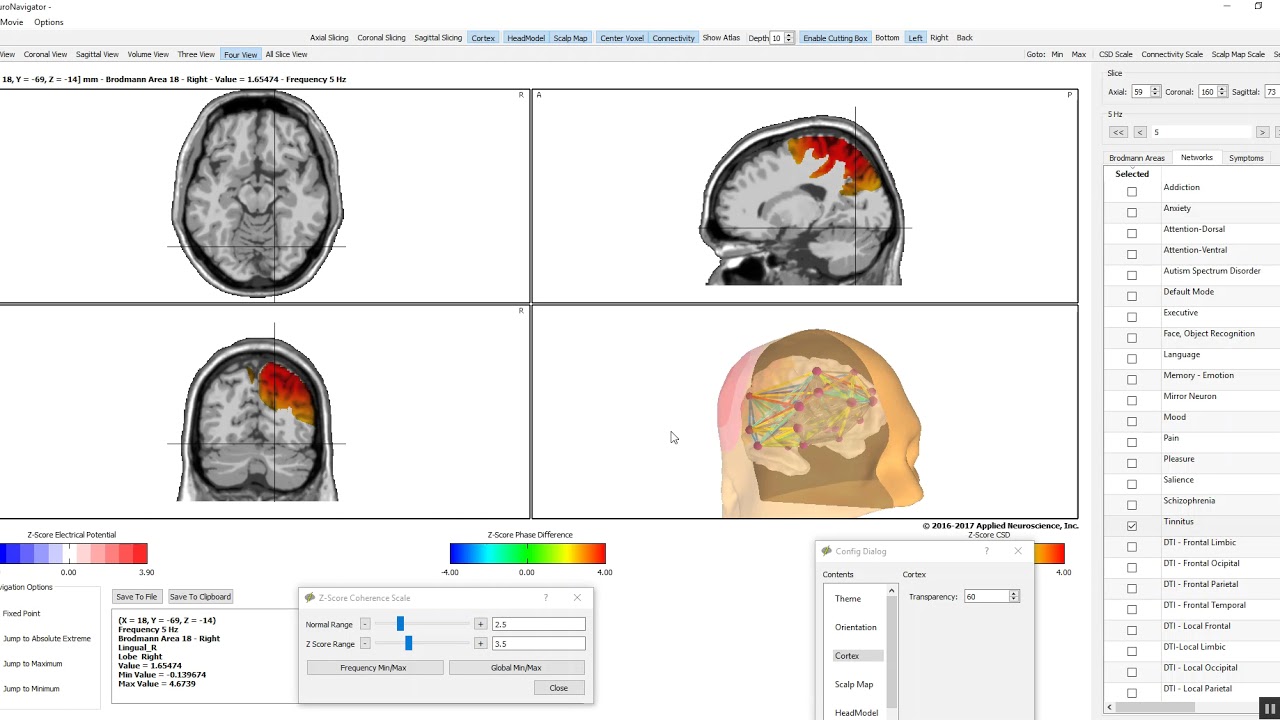Screen dimensions: 1280x720
Task: Select Axial Slicing toolbar item
Action: [x=329, y=38]
